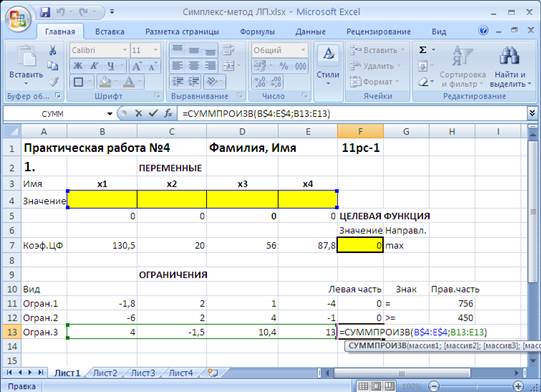Apply Comma style 000
Viewport: 541px width, 392px height.
tap(300, 66)
